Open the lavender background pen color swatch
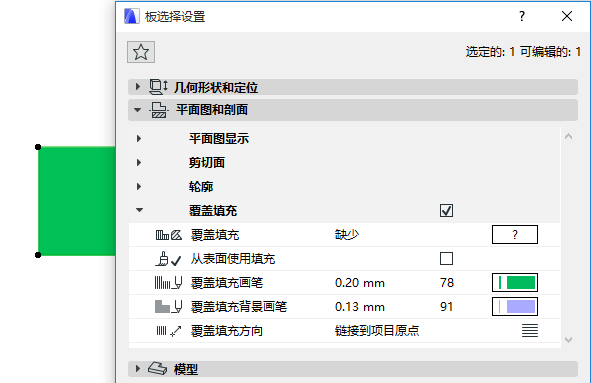Screen dimensions: 591x383 (x=514, y=306)
